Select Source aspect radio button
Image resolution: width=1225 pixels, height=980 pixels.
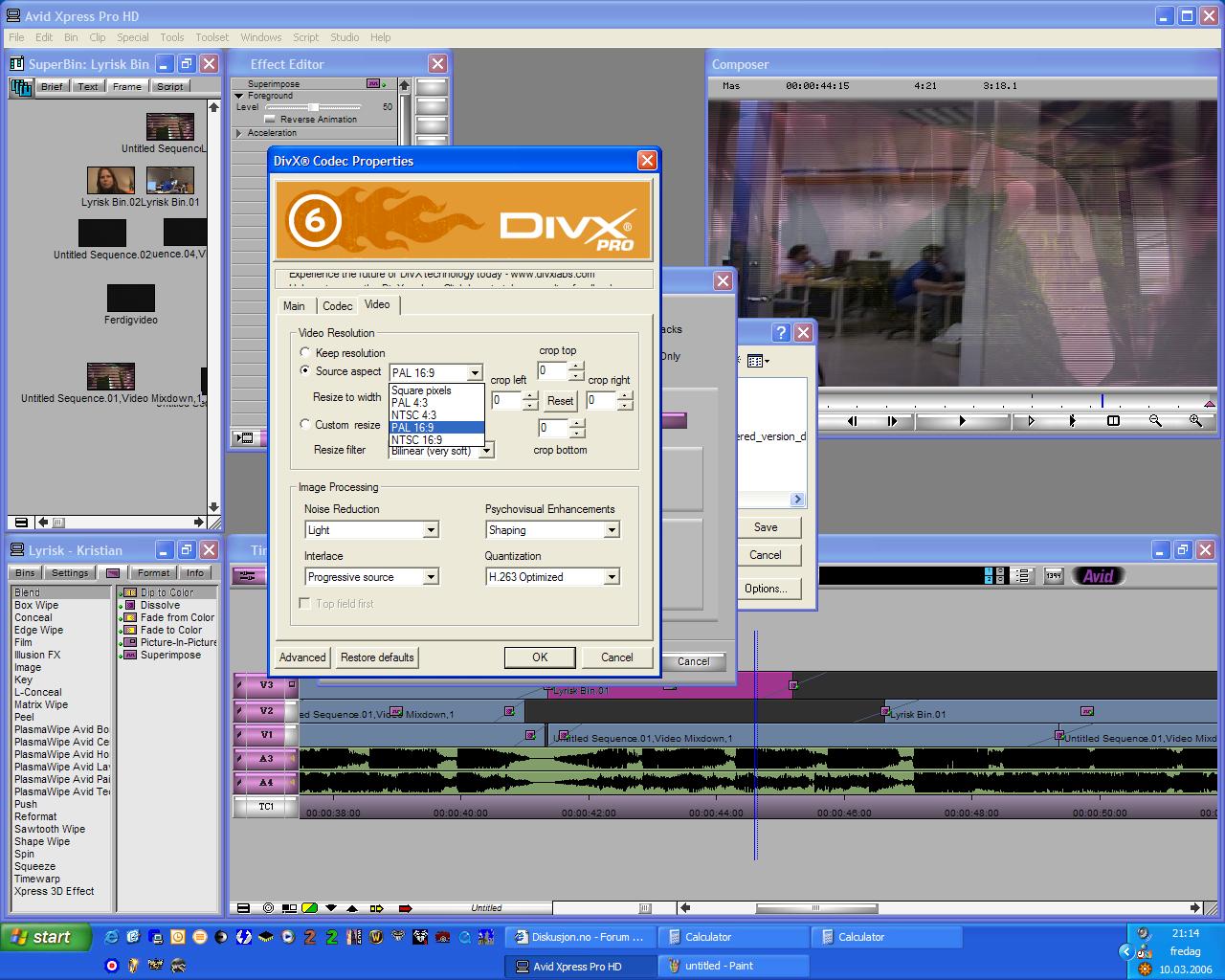305,370
